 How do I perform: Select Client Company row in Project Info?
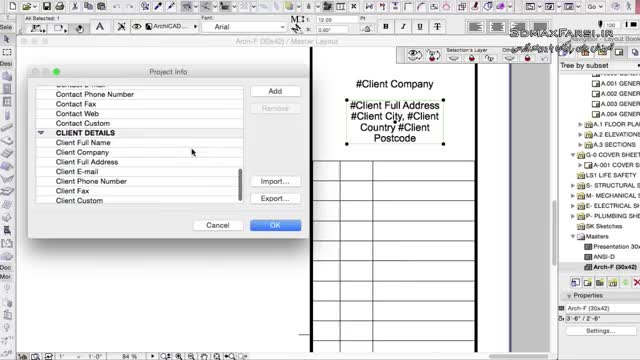click(139, 152)
